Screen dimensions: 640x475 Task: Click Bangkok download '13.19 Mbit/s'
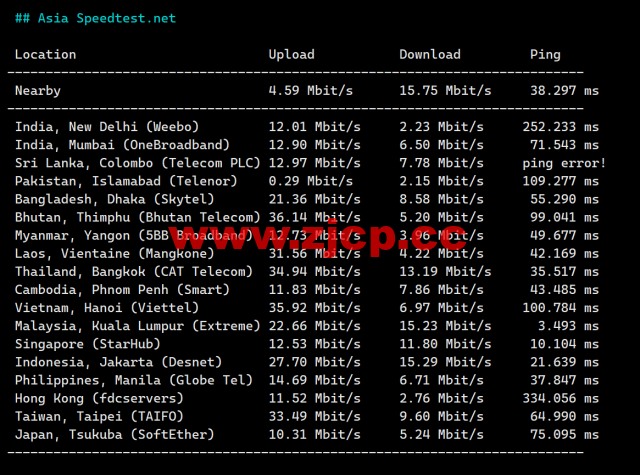click(445, 272)
